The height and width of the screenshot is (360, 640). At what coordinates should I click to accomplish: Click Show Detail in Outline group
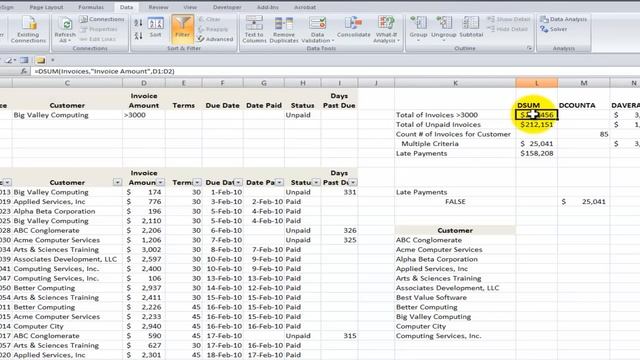[x=508, y=19]
